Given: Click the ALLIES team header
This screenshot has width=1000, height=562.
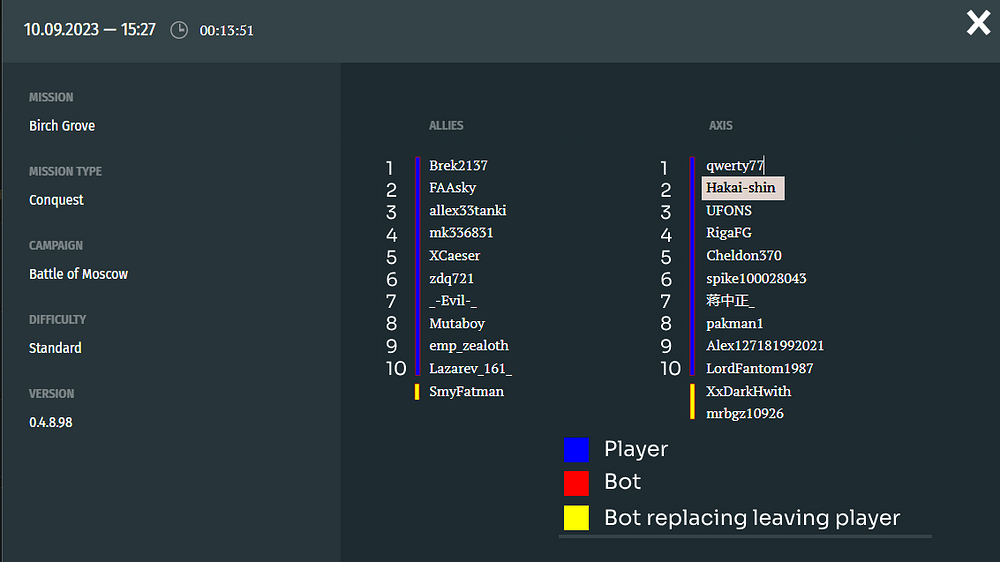Looking at the screenshot, I should click(x=446, y=126).
